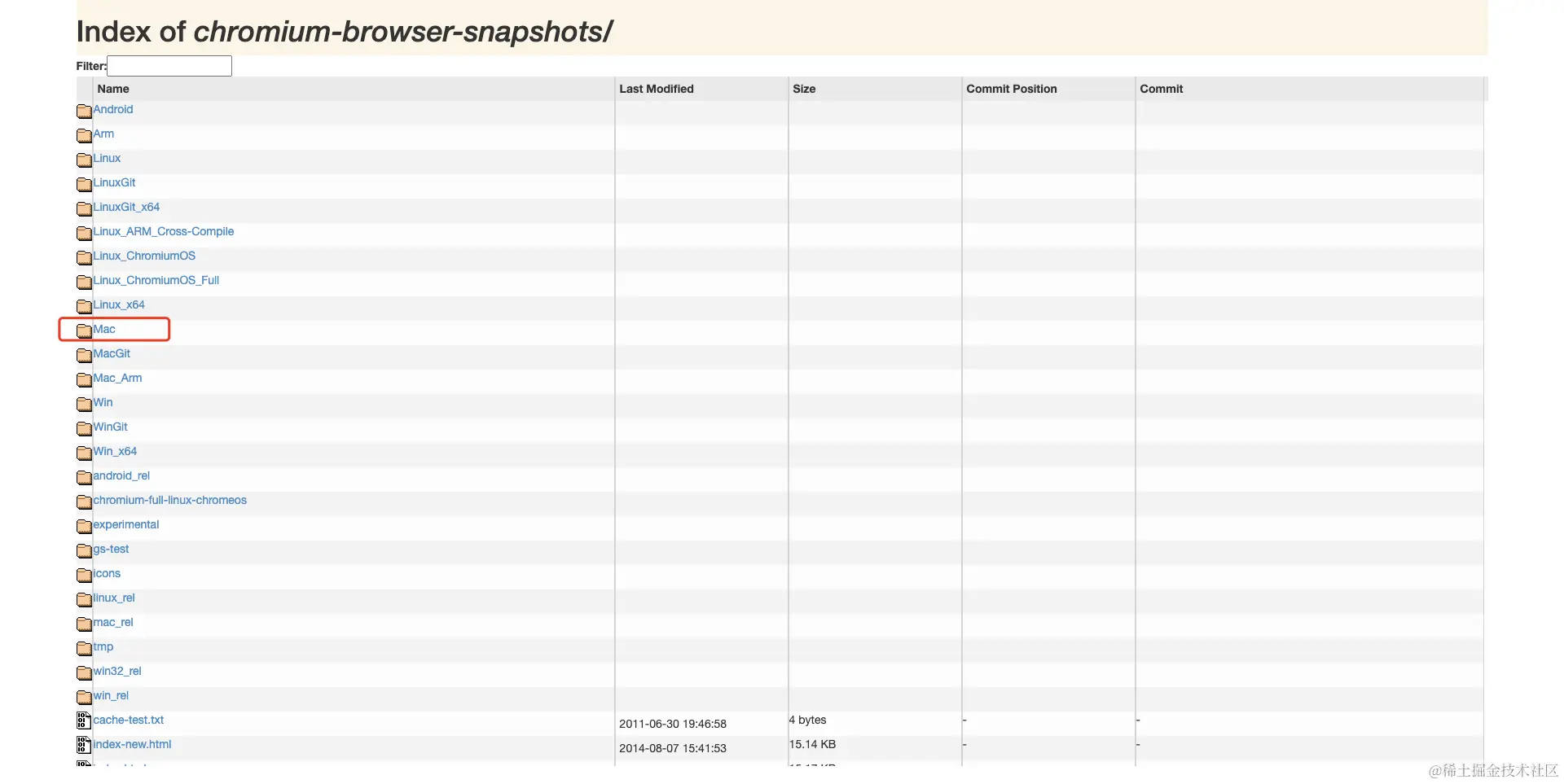Screen dimensions: 1564x784
Task: Open the Linux_ARM_Cross-Compile directory link
Action: pos(164,231)
